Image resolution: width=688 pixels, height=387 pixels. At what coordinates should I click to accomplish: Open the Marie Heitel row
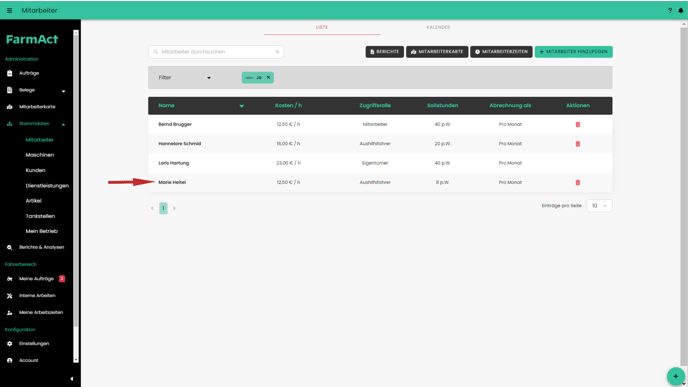[380, 183]
